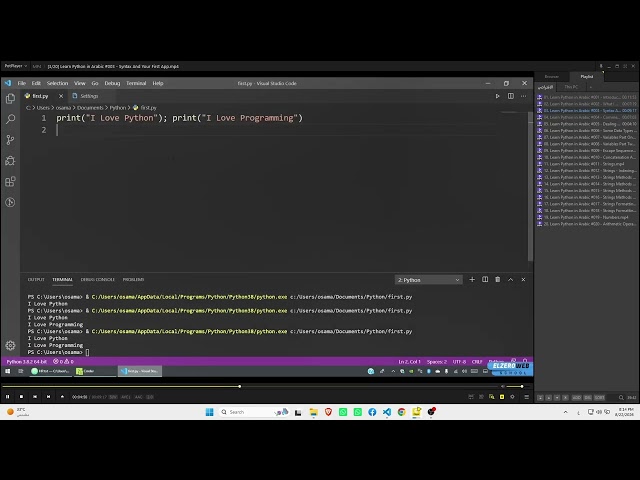Split the terminal panel
The image size is (640, 480).
485,280
